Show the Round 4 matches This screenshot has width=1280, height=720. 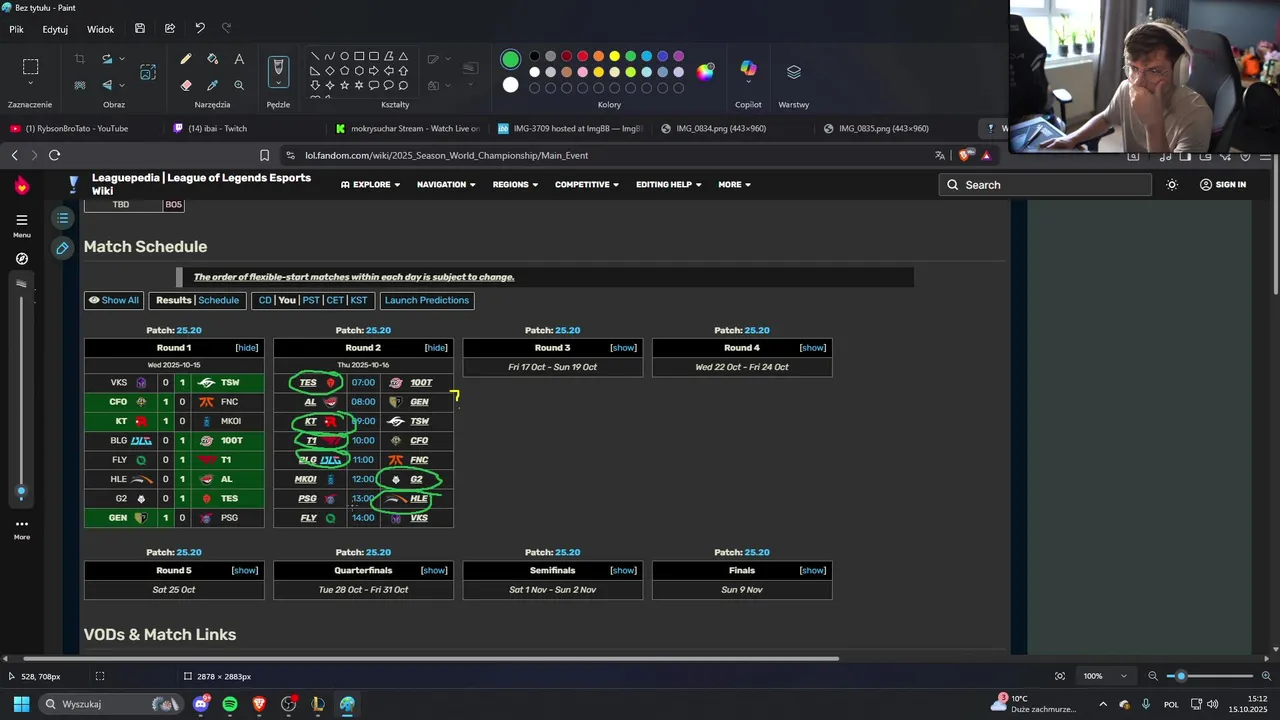pos(813,348)
